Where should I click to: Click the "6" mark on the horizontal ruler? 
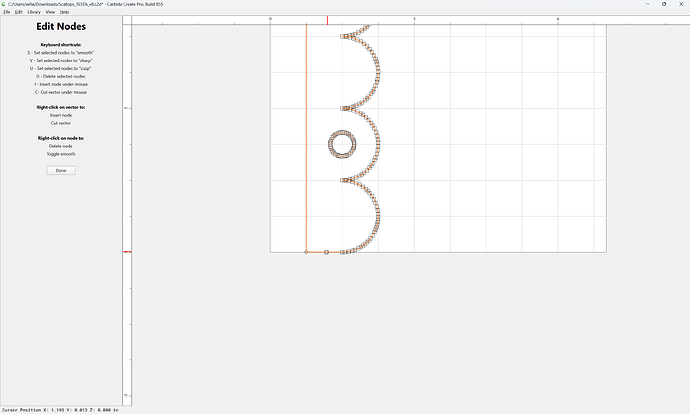[x=558, y=19]
